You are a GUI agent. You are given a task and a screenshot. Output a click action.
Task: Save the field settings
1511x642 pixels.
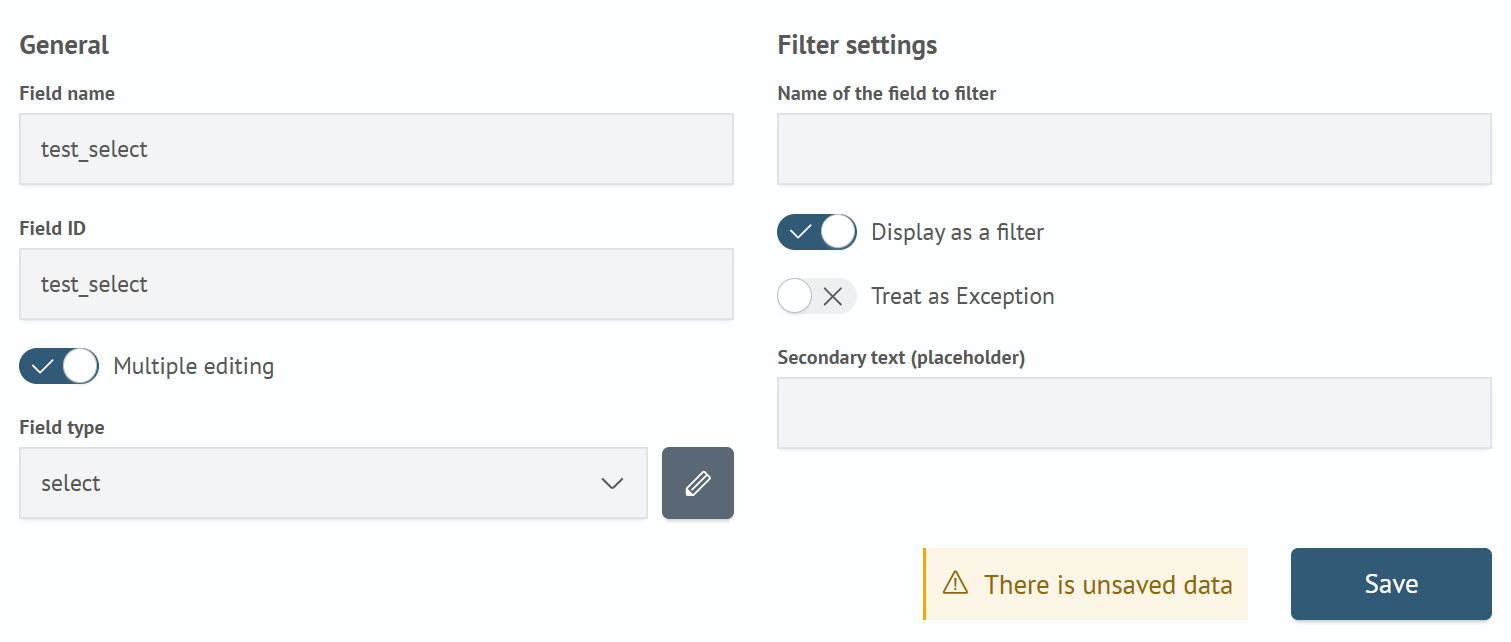pos(1391,584)
